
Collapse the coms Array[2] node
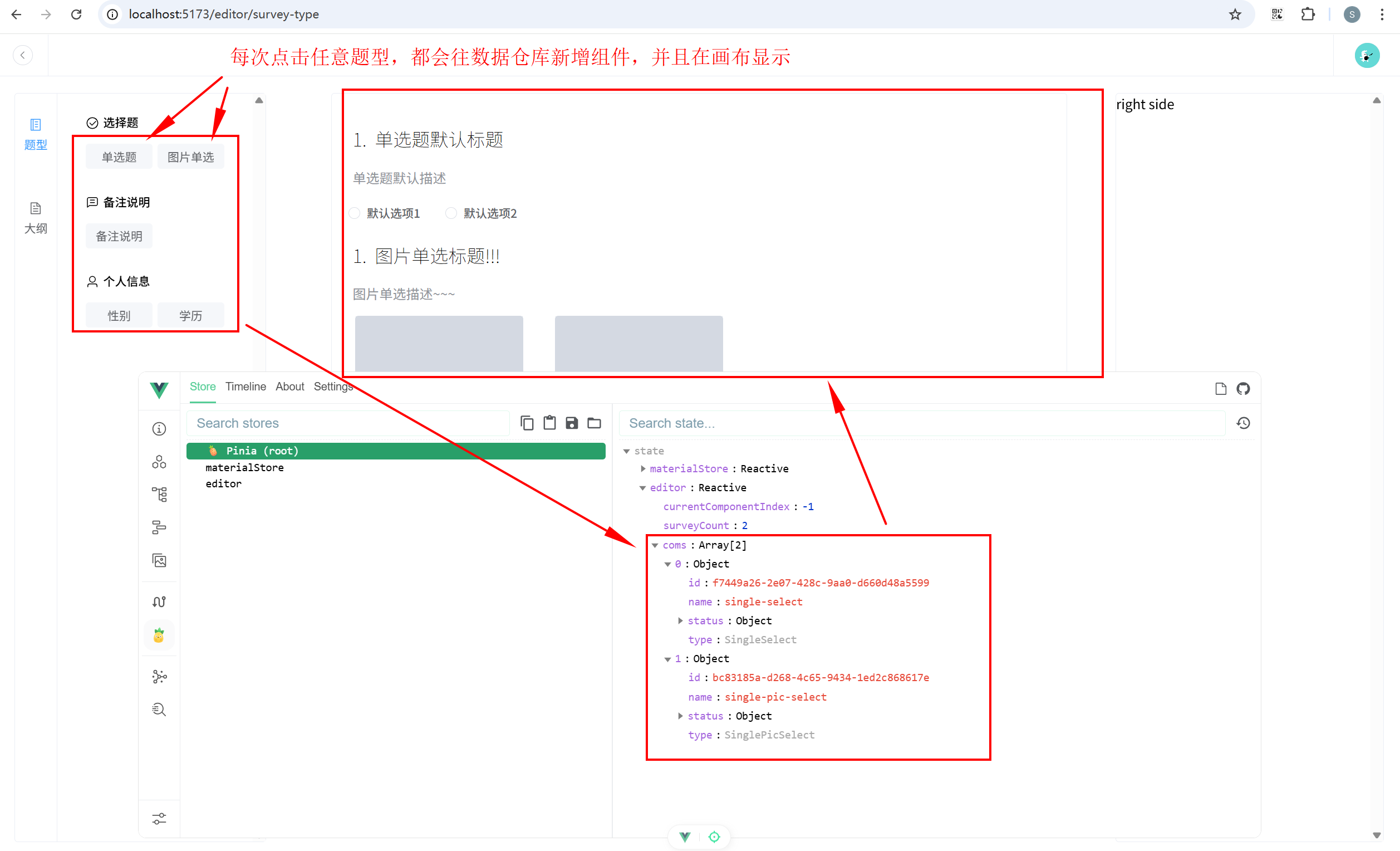(655, 545)
